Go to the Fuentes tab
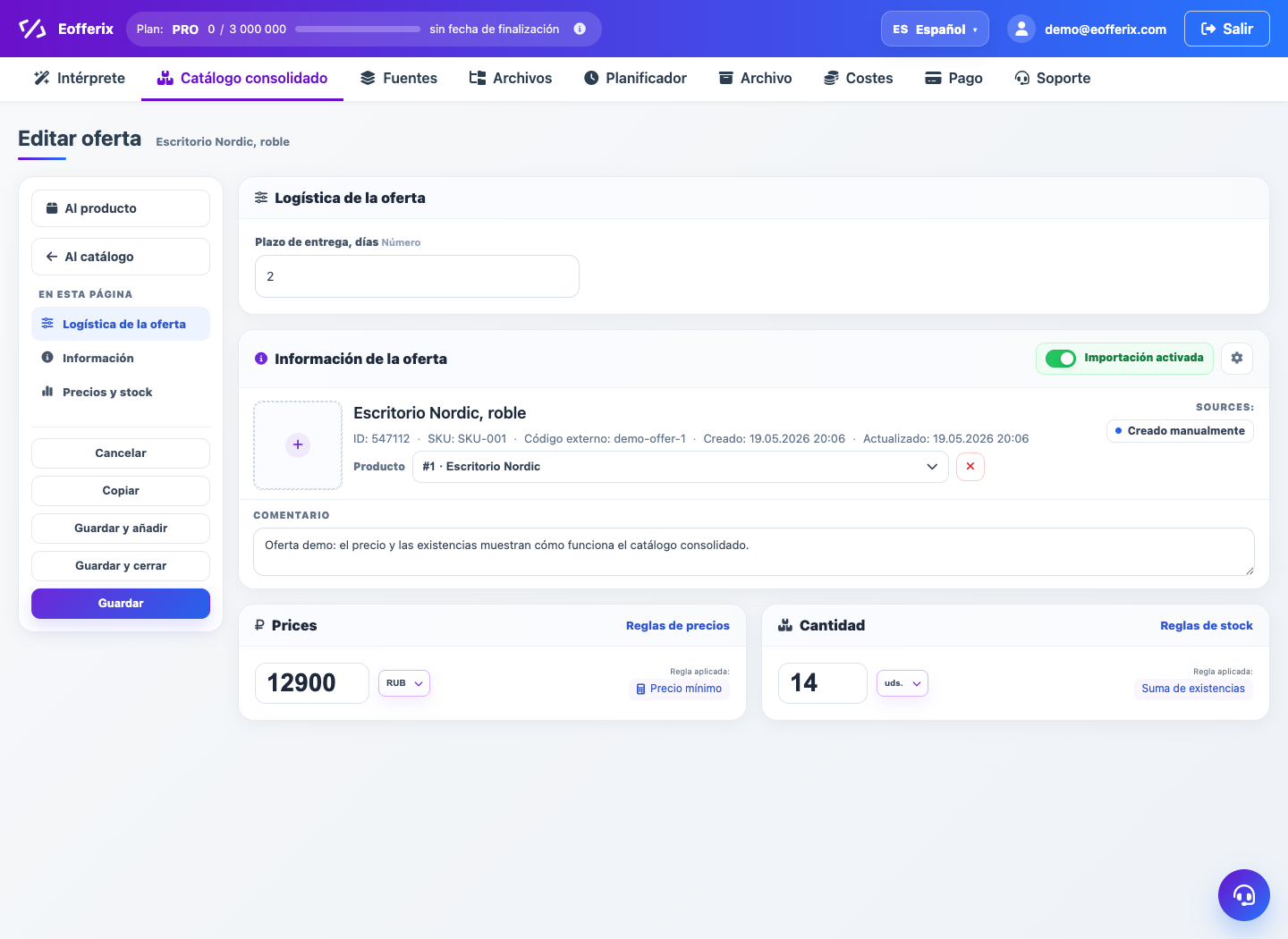The width and height of the screenshot is (1288, 939). 399,78
